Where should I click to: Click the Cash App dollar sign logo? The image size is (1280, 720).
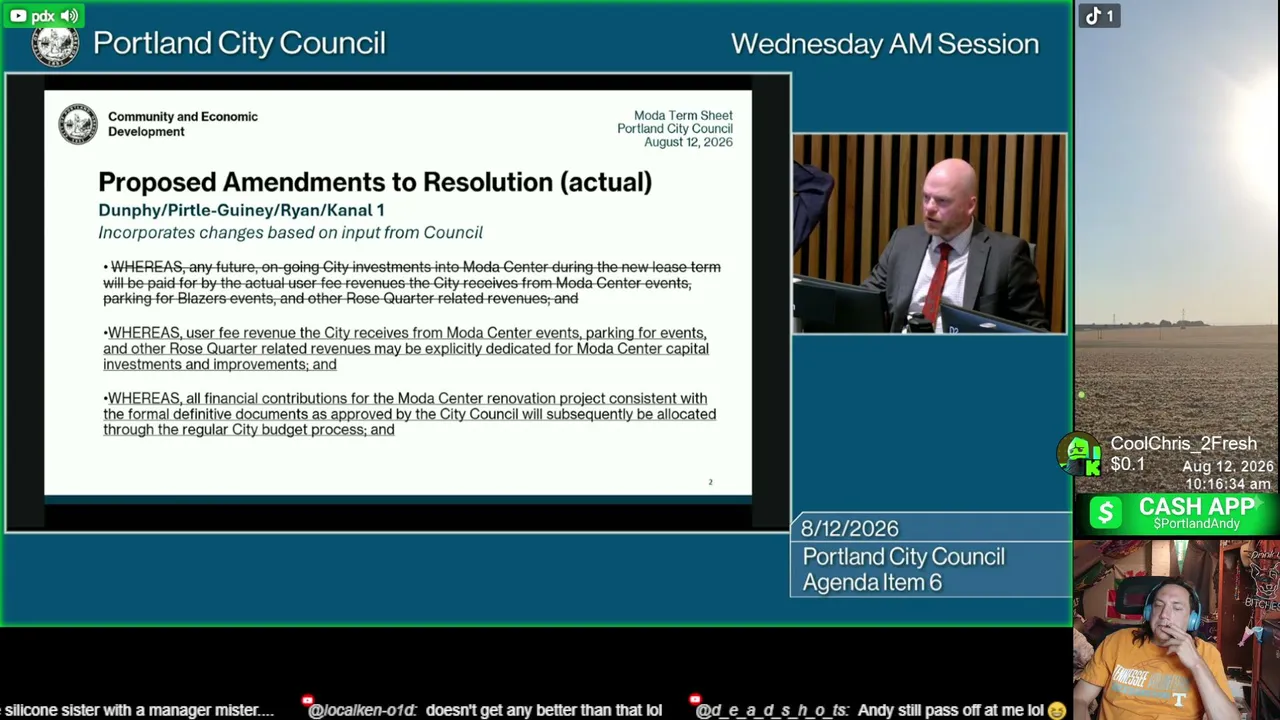click(1105, 513)
